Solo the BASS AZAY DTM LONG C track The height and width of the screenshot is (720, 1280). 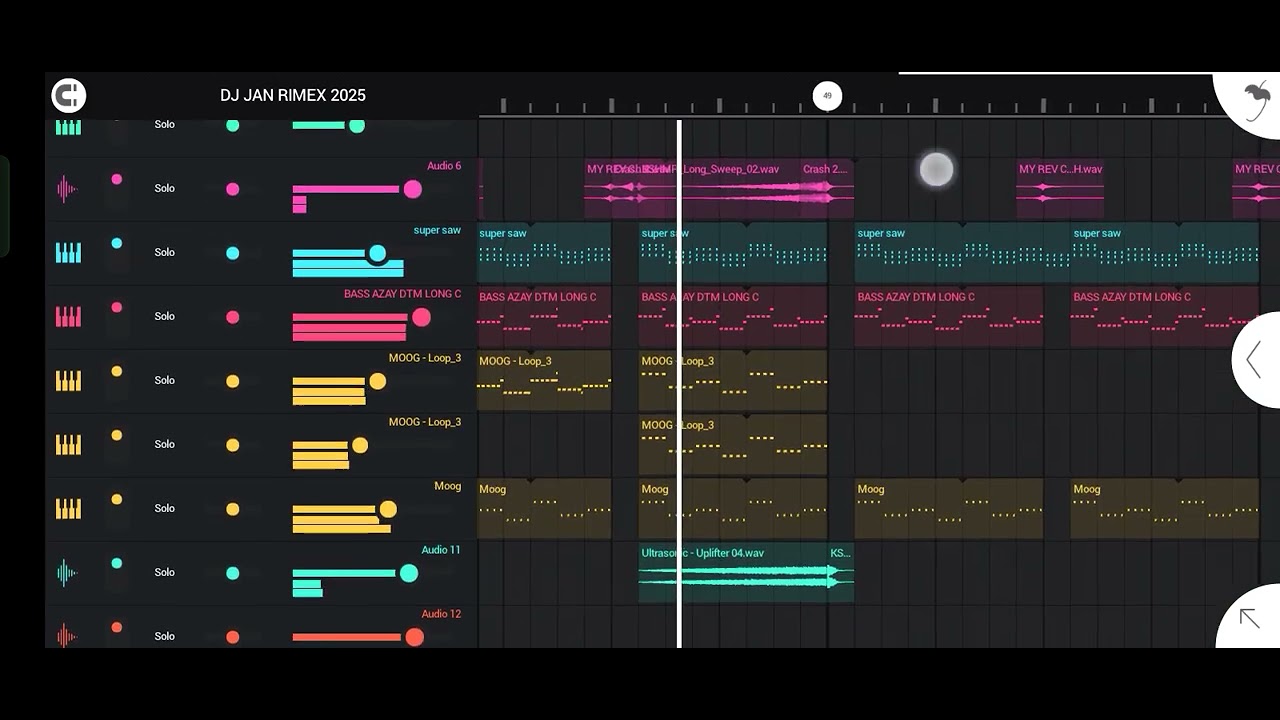point(165,316)
